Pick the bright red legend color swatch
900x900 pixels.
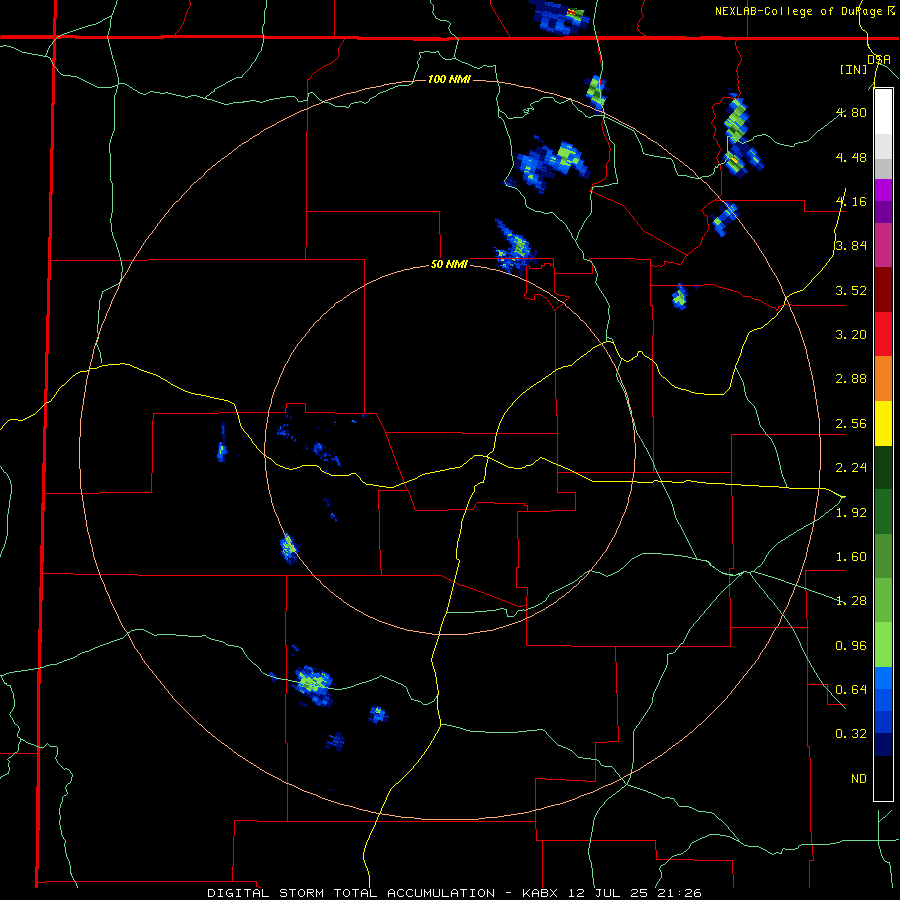click(x=883, y=334)
